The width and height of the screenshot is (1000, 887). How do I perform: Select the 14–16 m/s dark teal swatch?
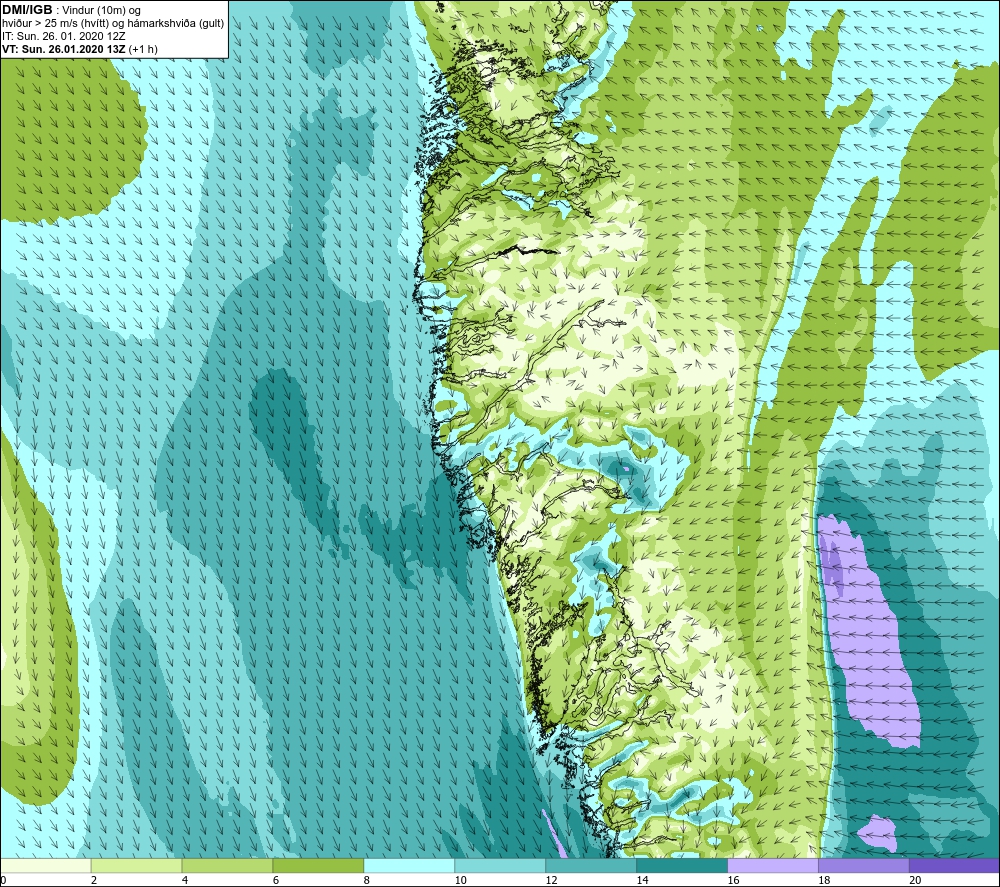tap(682, 865)
